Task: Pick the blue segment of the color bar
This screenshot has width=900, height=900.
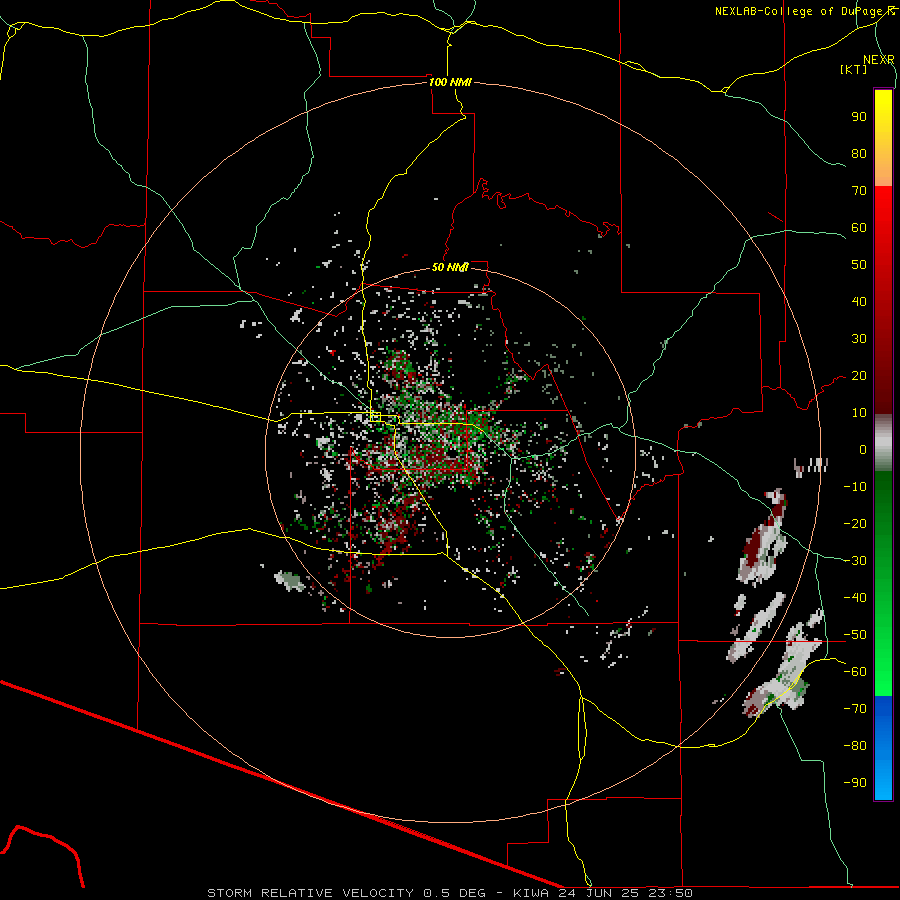Action: point(883,748)
